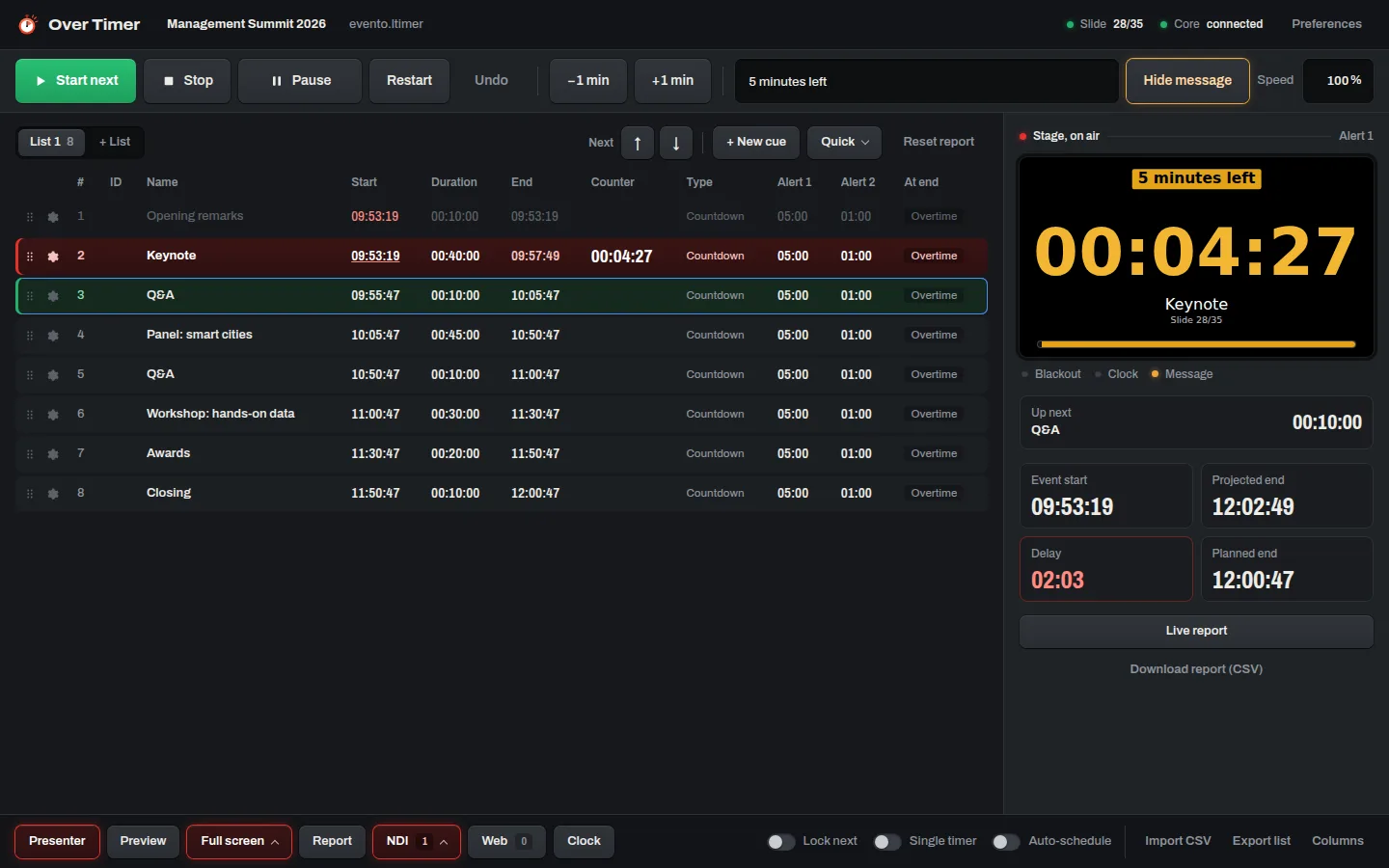Screen dimensions: 1389x868
Task: Select Blackout stage mode
Action: click(1051, 374)
